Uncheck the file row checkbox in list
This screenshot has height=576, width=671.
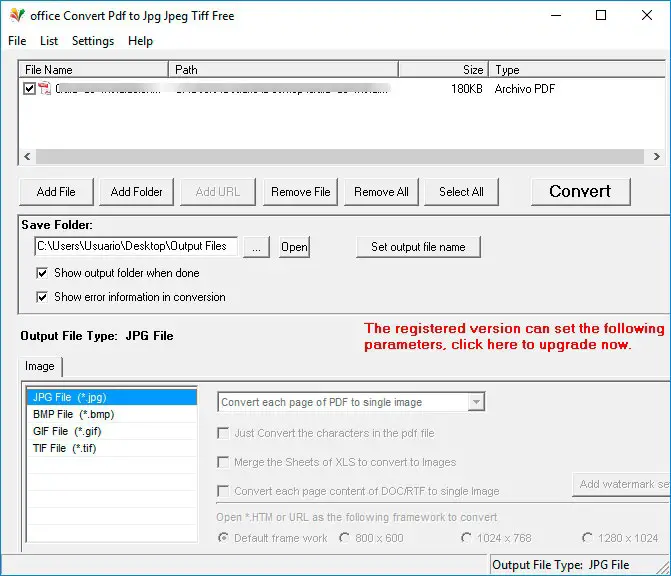coord(29,89)
